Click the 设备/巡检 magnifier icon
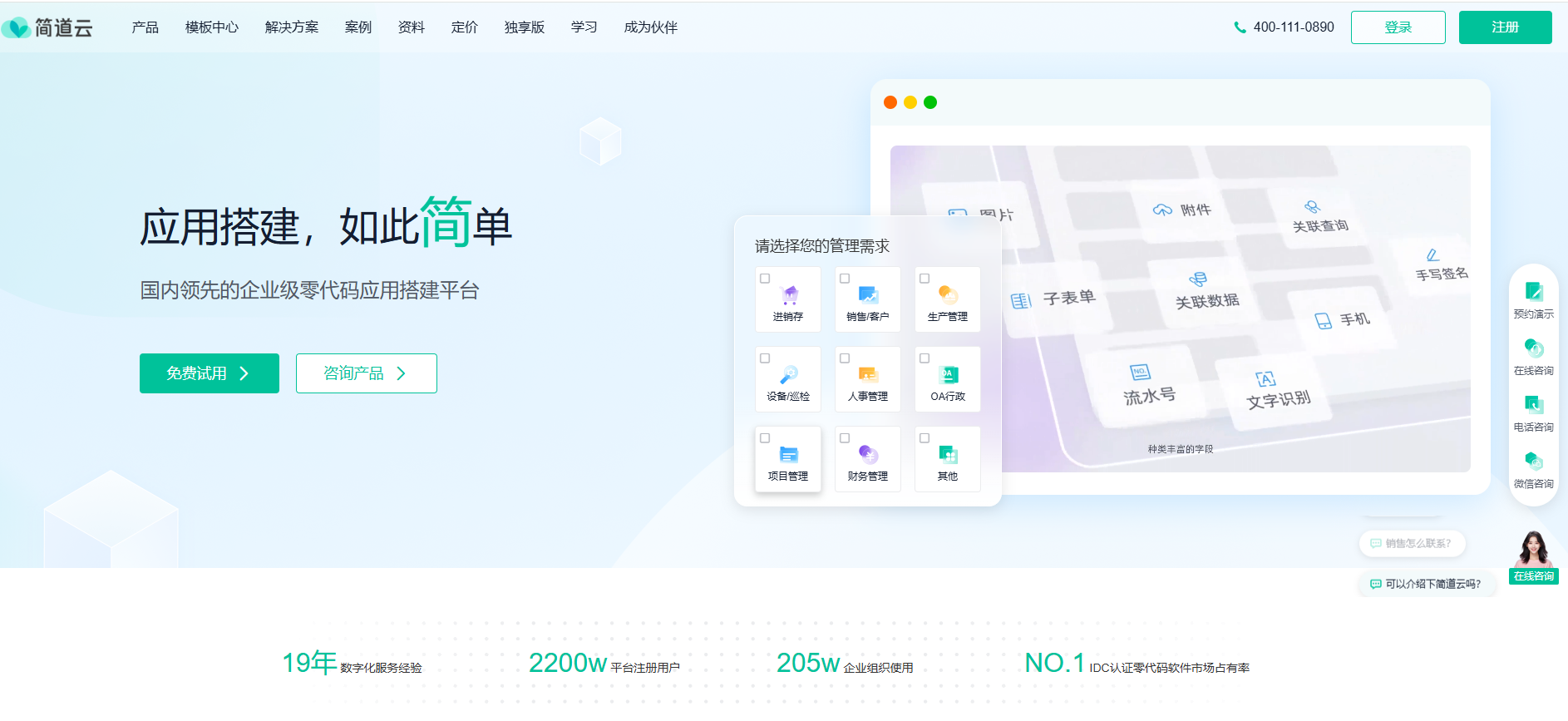This screenshot has height=721, width=1568. coord(789,374)
